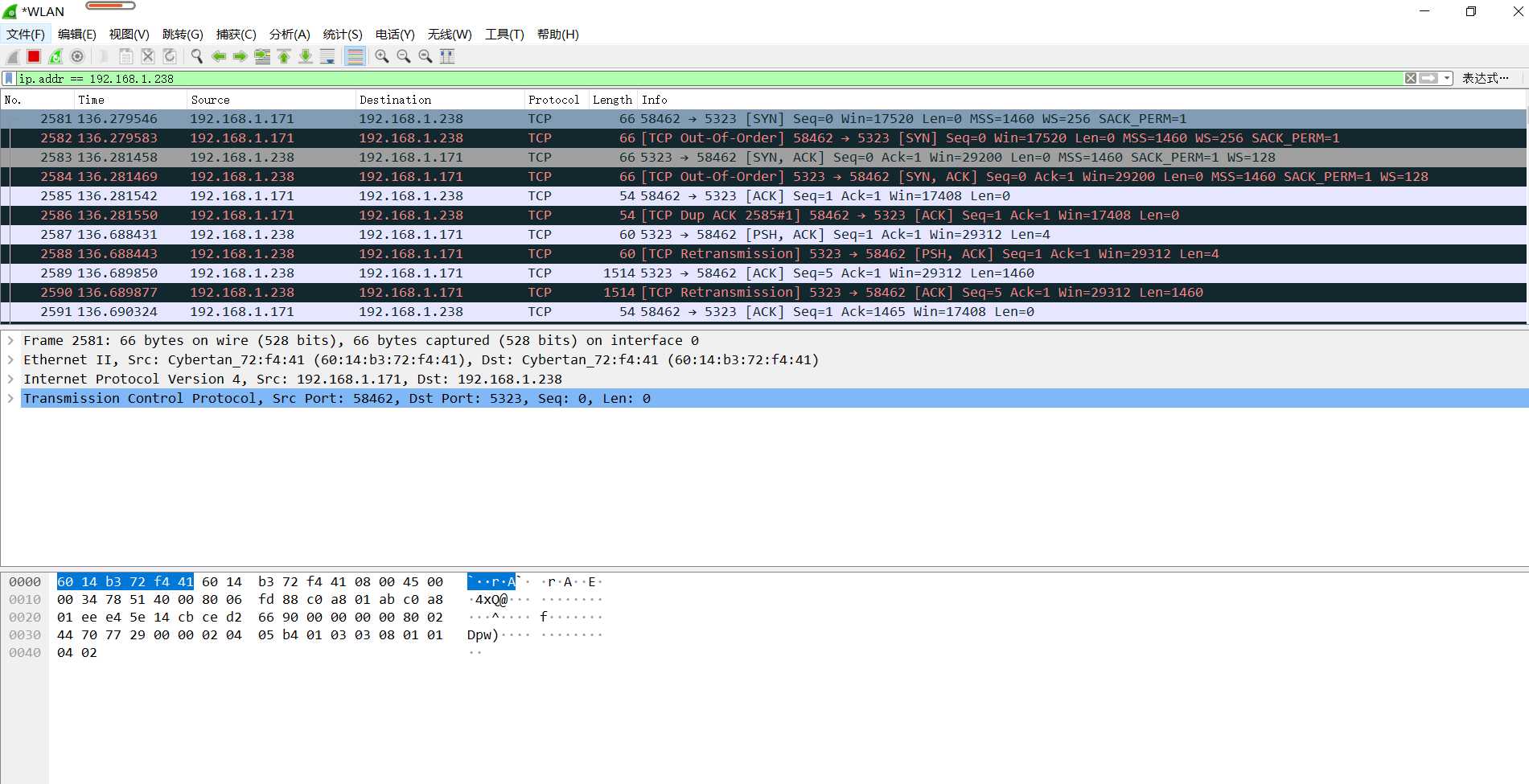The width and height of the screenshot is (1529, 784).
Task: Open find packet magnifier icon
Action: click(x=197, y=56)
